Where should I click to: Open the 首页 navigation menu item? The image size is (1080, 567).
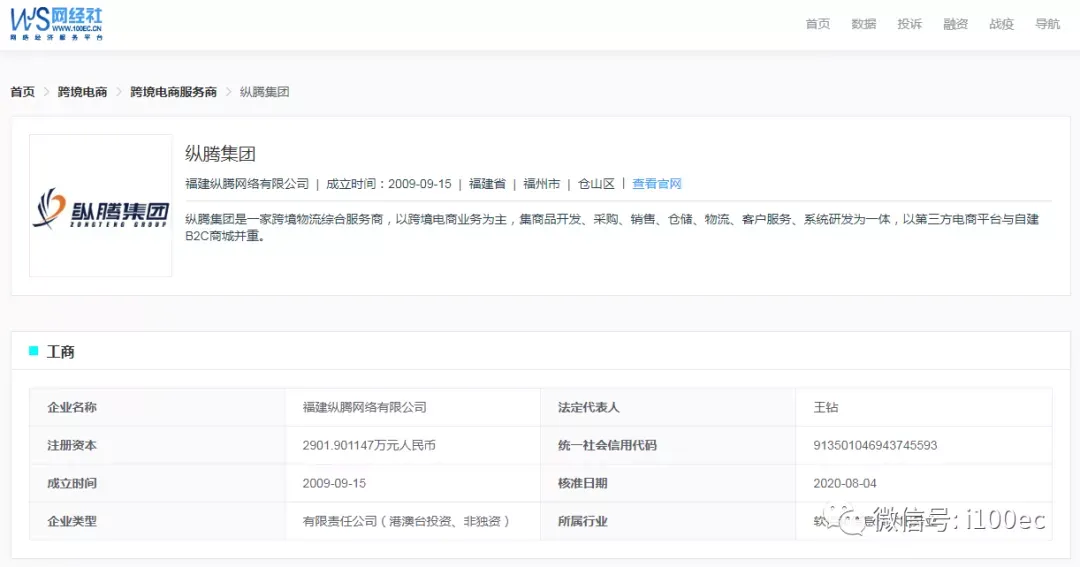[818, 24]
